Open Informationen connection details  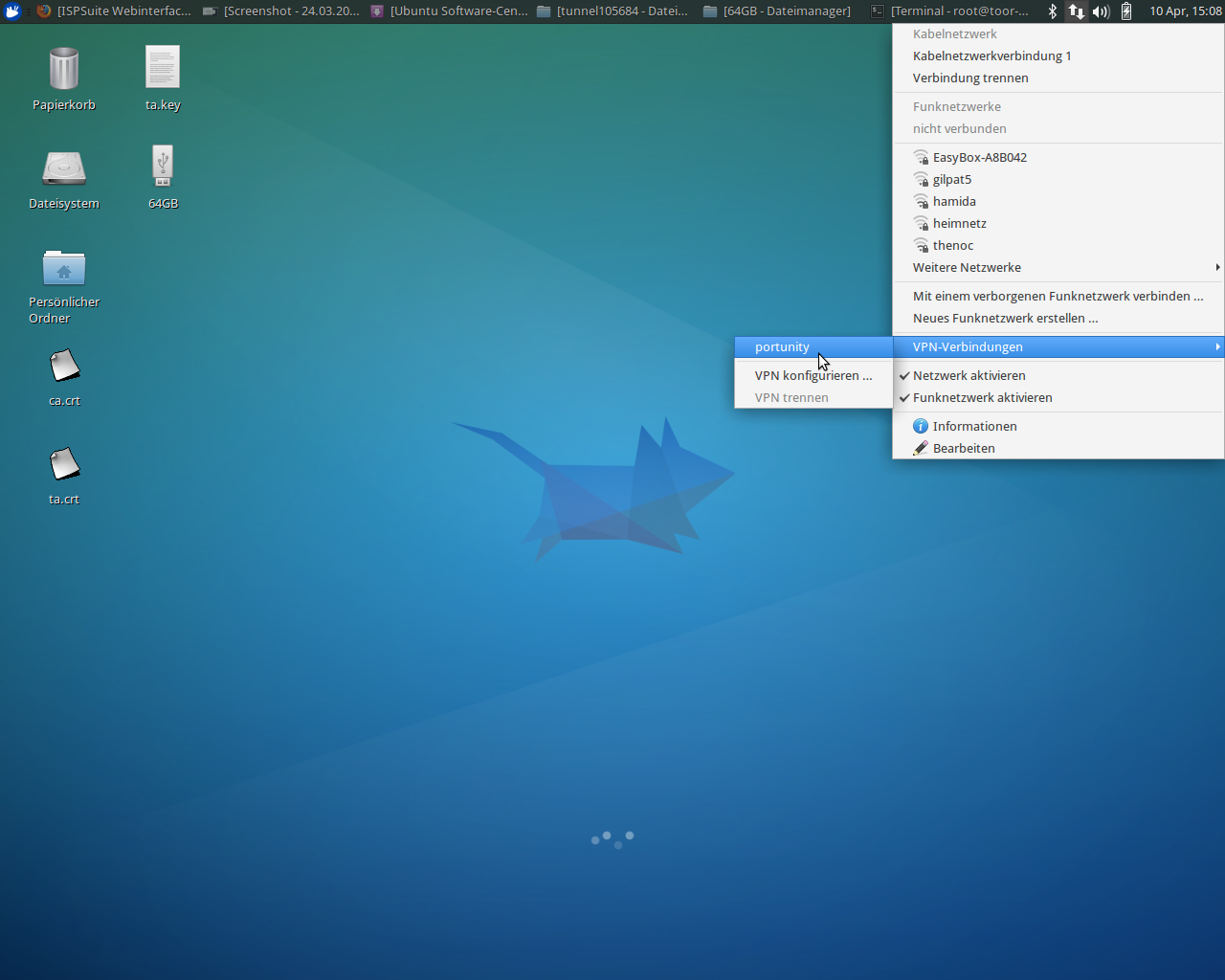974,427
